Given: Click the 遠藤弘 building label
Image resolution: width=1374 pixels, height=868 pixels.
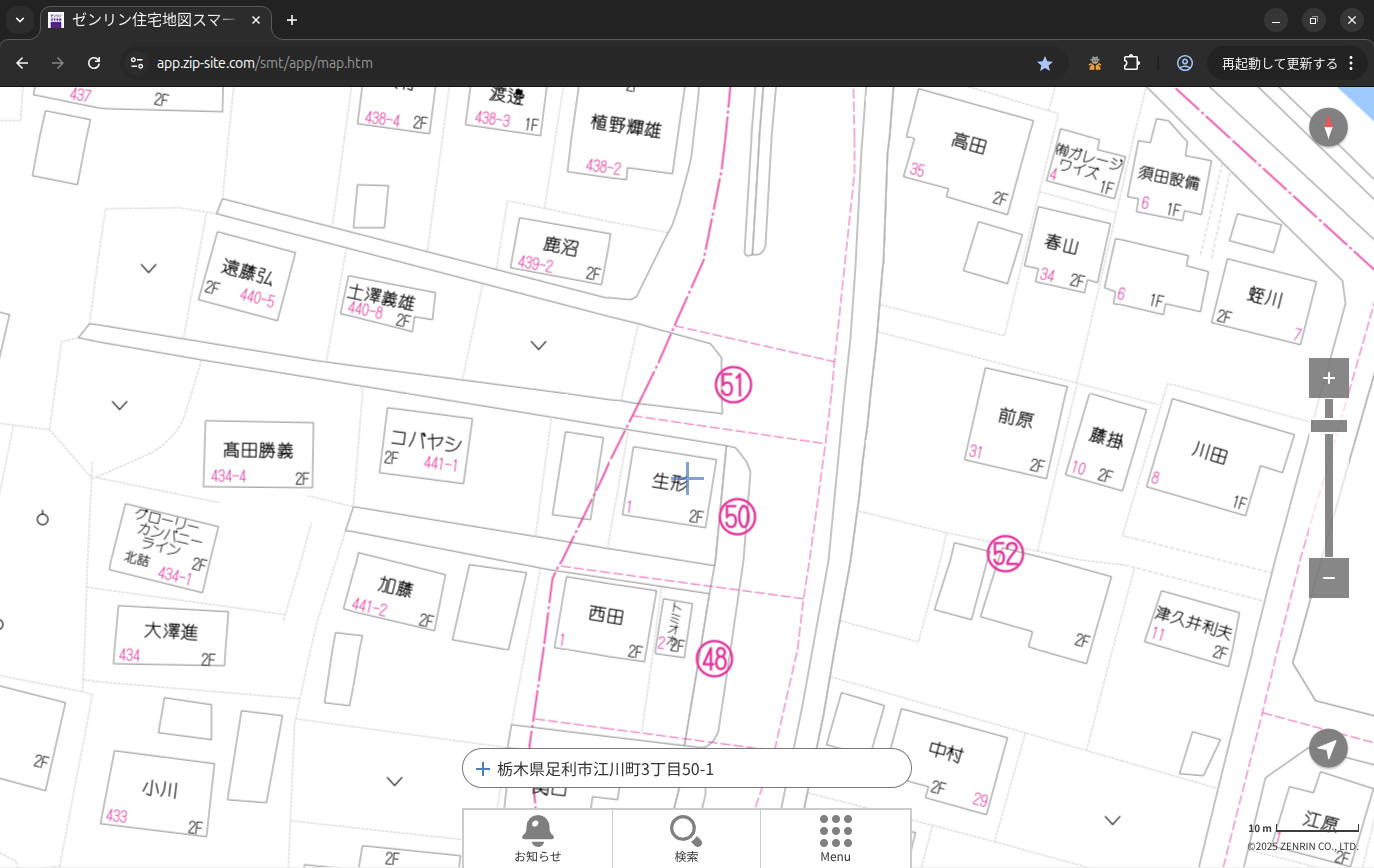Looking at the screenshot, I should pyautogui.click(x=247, y=271).
